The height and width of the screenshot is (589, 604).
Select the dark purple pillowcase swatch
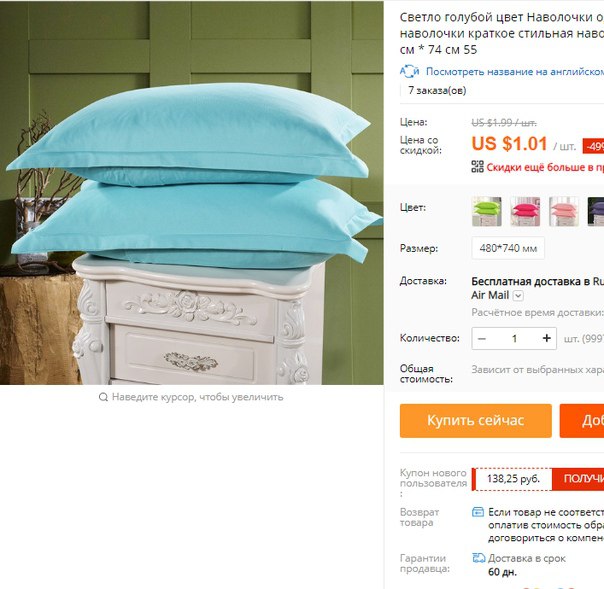point(596,211)
